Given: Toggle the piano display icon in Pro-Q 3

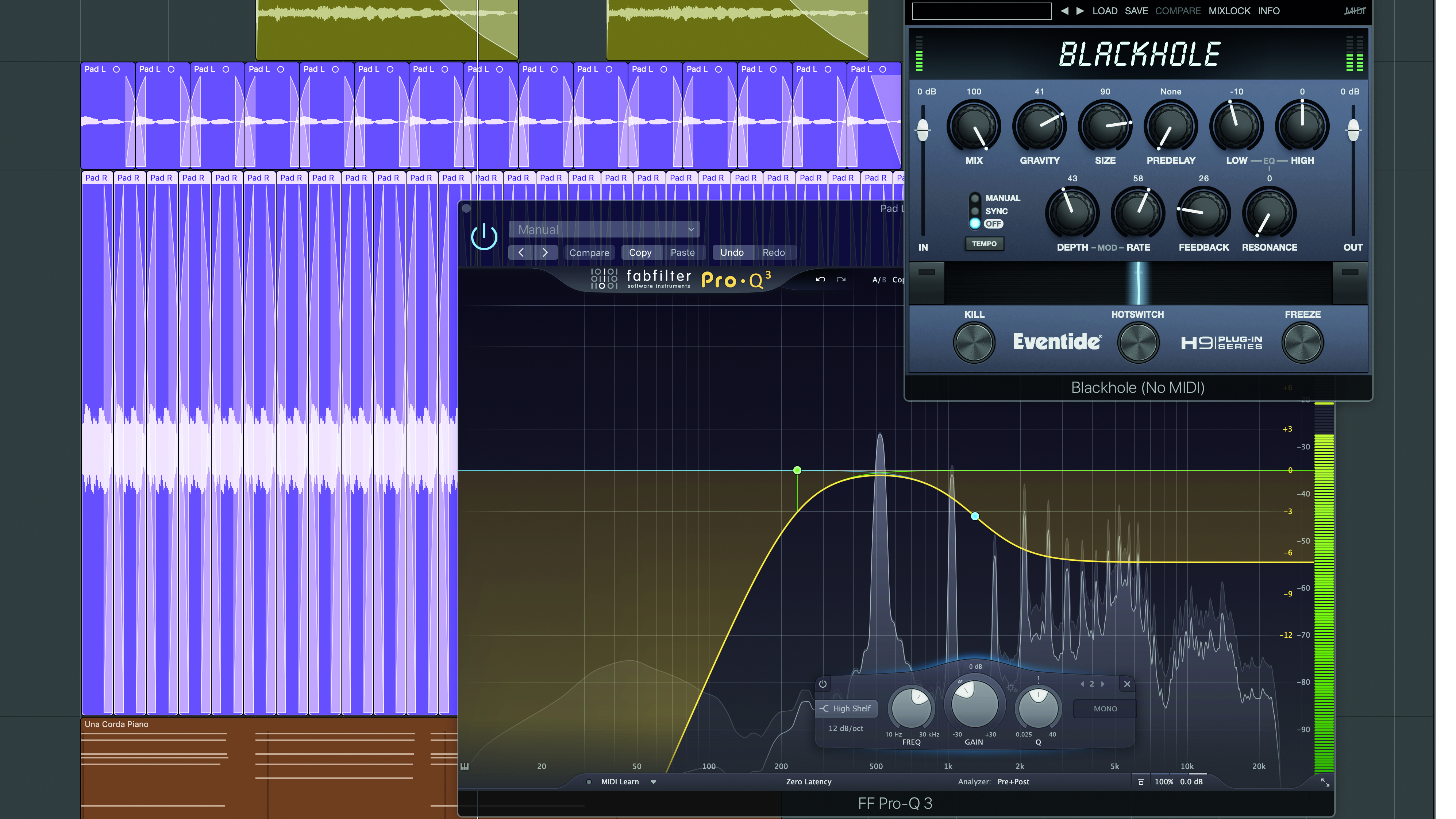Looking at the screenshot, I should [465, 766].
